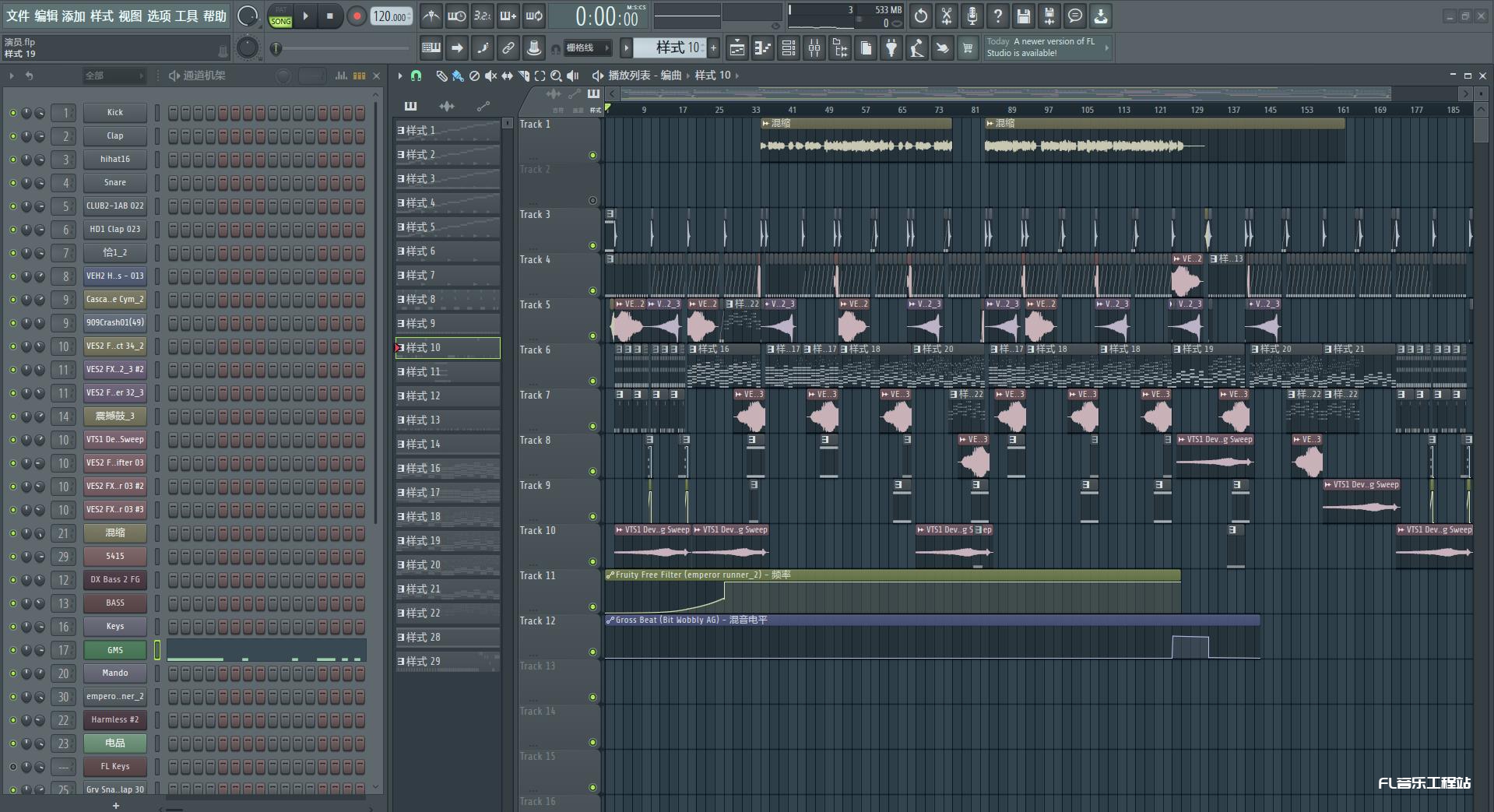Click the Stop button
Screen dimensions: 1494x812
330,16
